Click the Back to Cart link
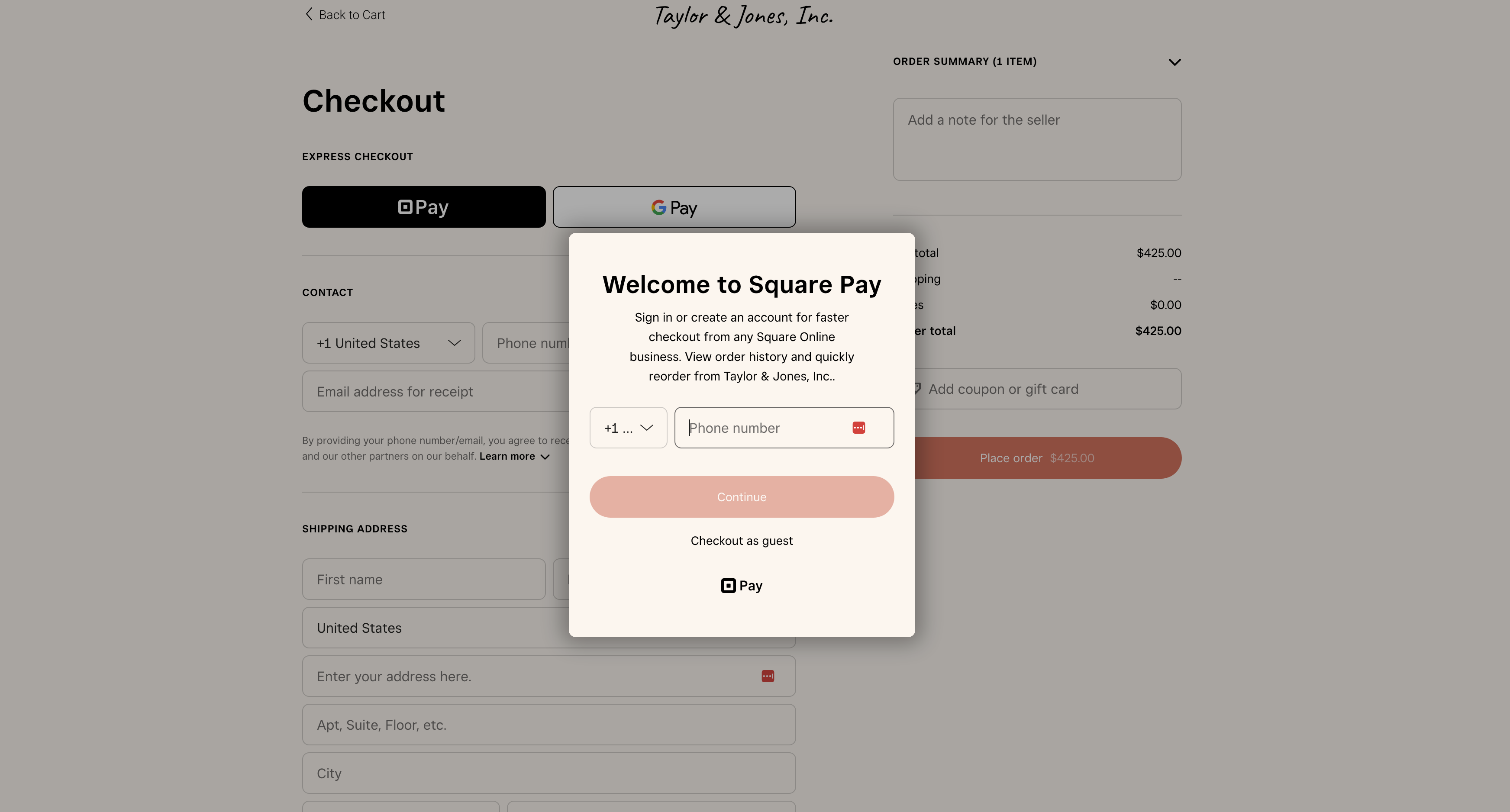The width and height of the screenshot is (1510, 812). (352, 14)
